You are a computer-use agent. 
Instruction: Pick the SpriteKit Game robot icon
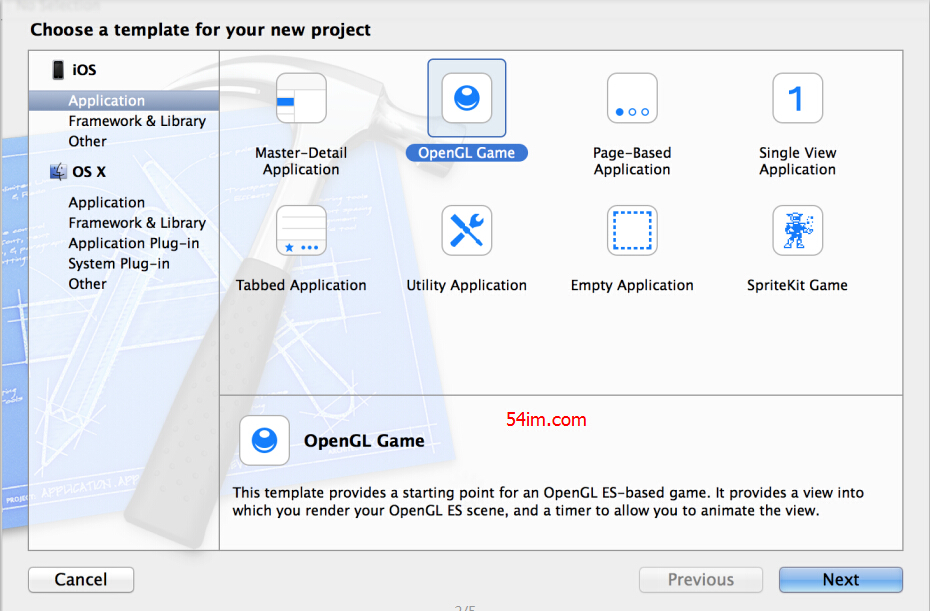click(797, 231)
